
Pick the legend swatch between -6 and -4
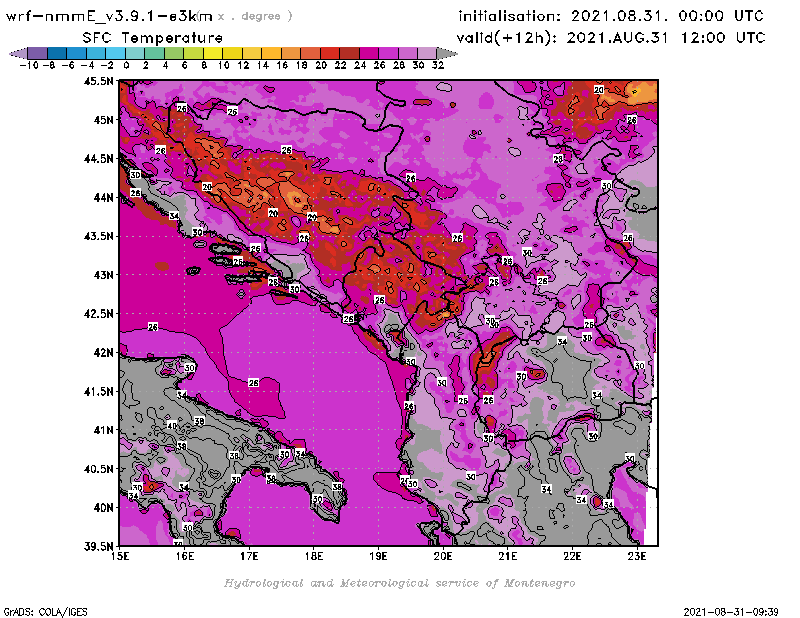click(x=77, y=53)
